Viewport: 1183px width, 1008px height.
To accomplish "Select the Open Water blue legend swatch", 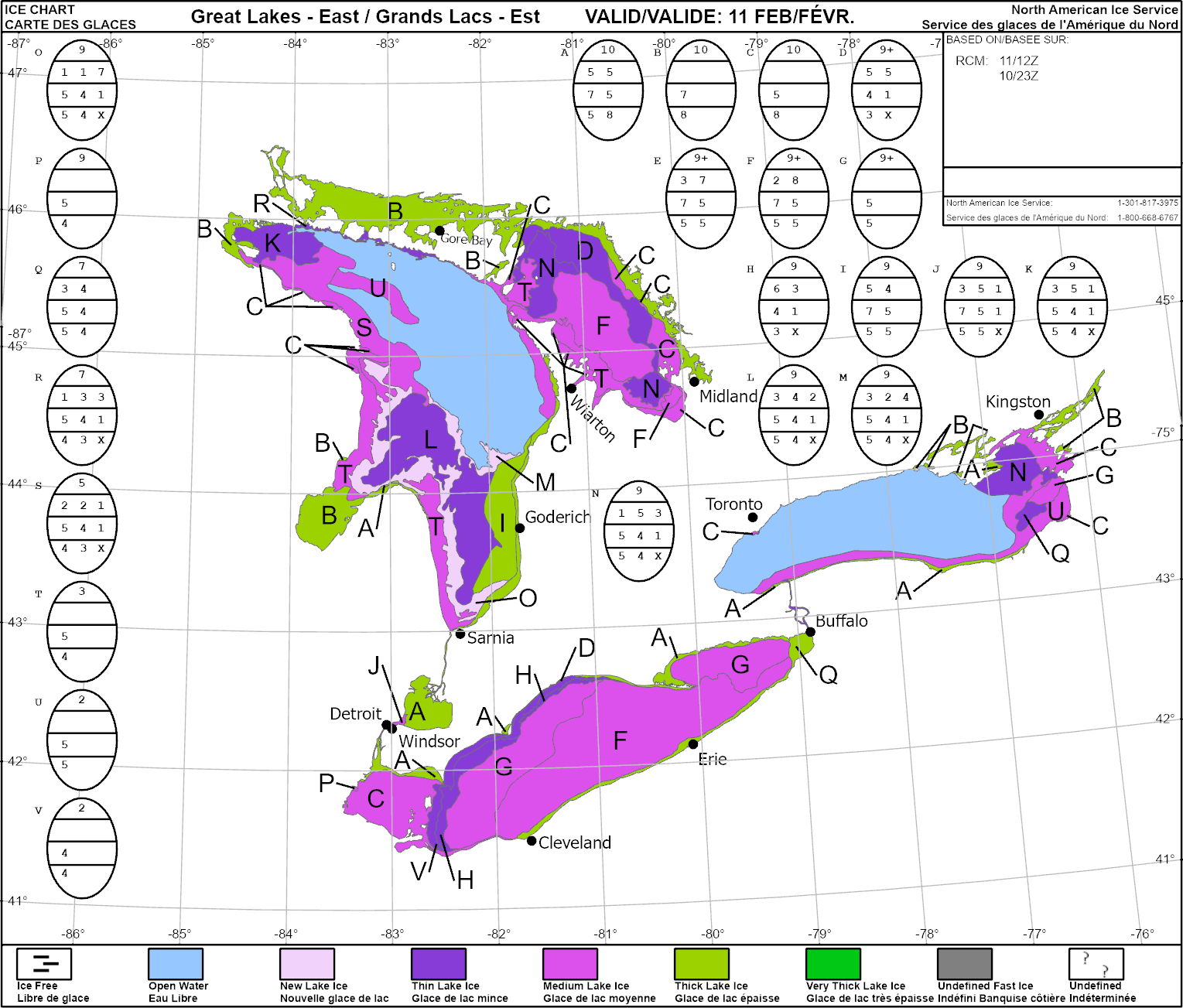I will click(176, 964).
